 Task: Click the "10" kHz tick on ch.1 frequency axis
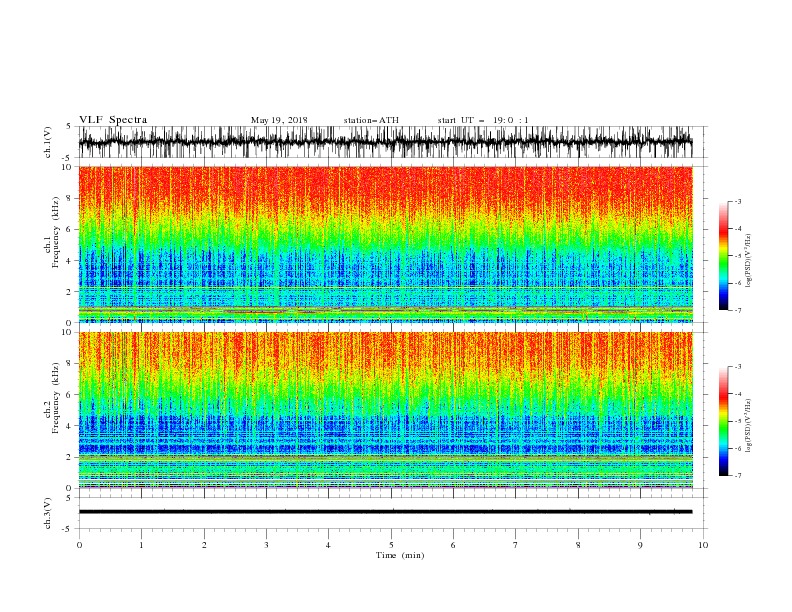(67, 167)
